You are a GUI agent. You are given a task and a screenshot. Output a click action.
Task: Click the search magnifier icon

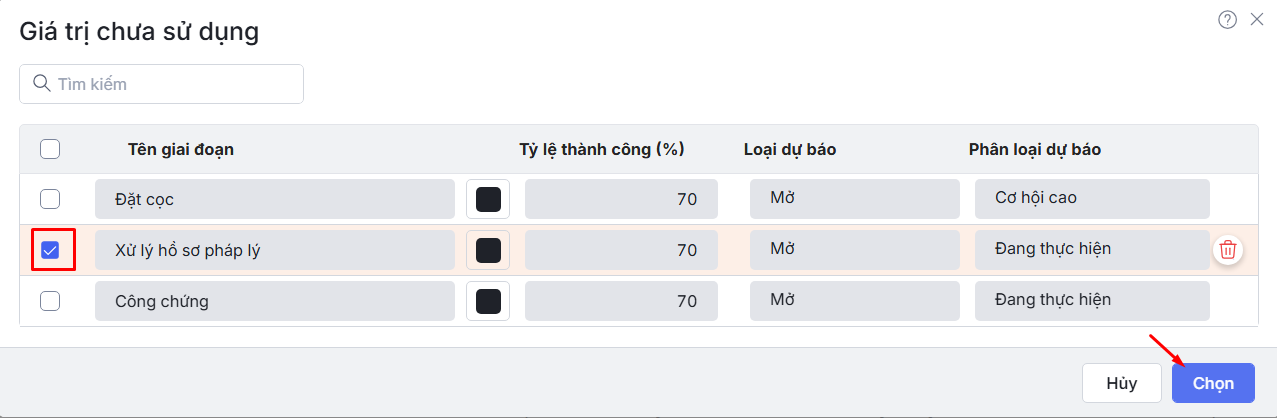pyautogui.click(x=42, y=84)
